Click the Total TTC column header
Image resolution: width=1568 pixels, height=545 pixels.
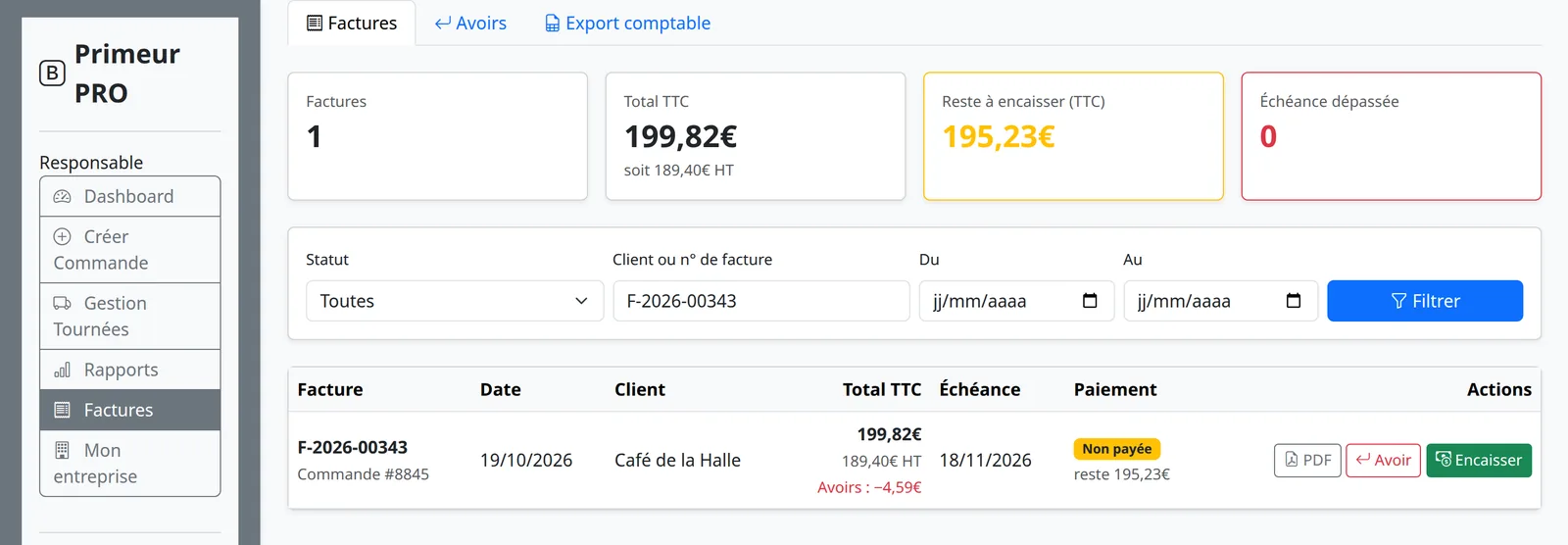coord(882,389)
